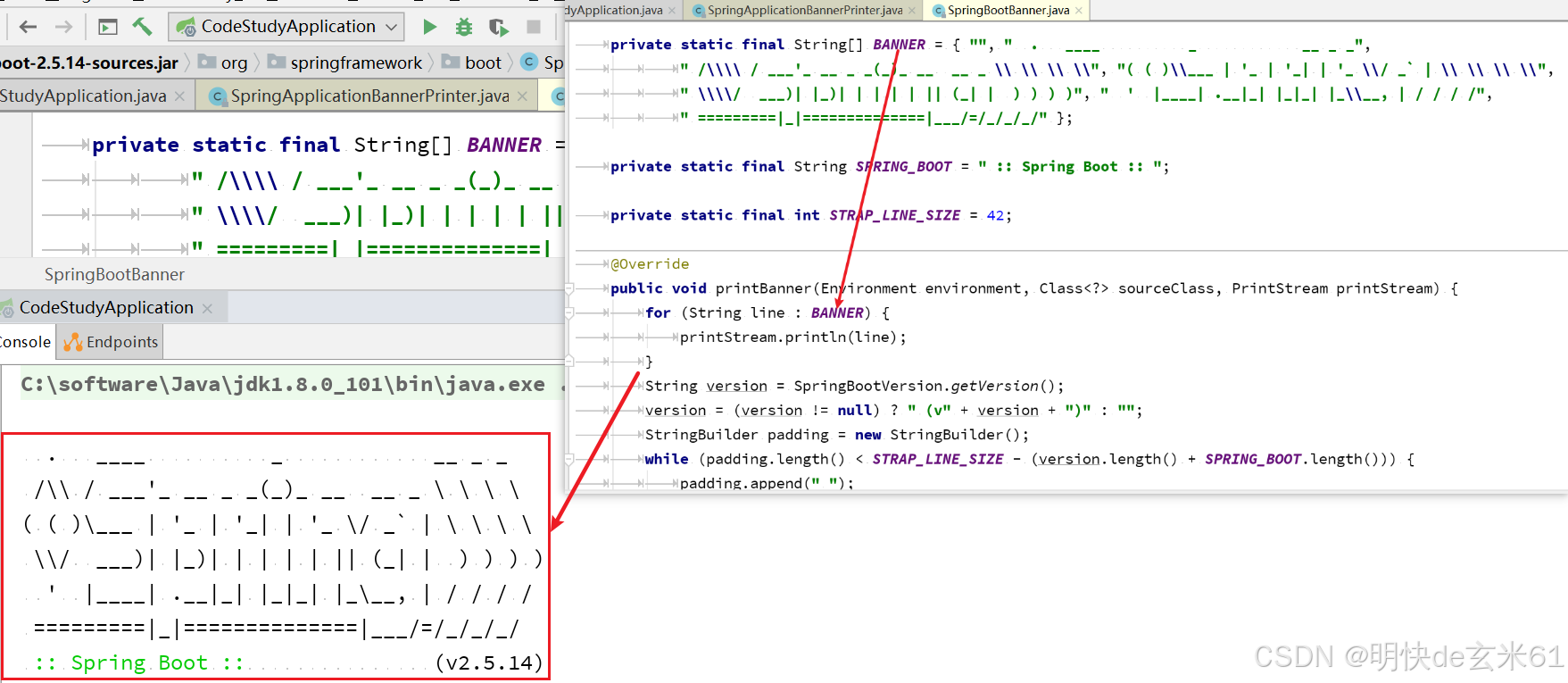The width and height of the screenshot is (1568, 683).
Task: Click the Forward navigation arrow
Action: 63,27
